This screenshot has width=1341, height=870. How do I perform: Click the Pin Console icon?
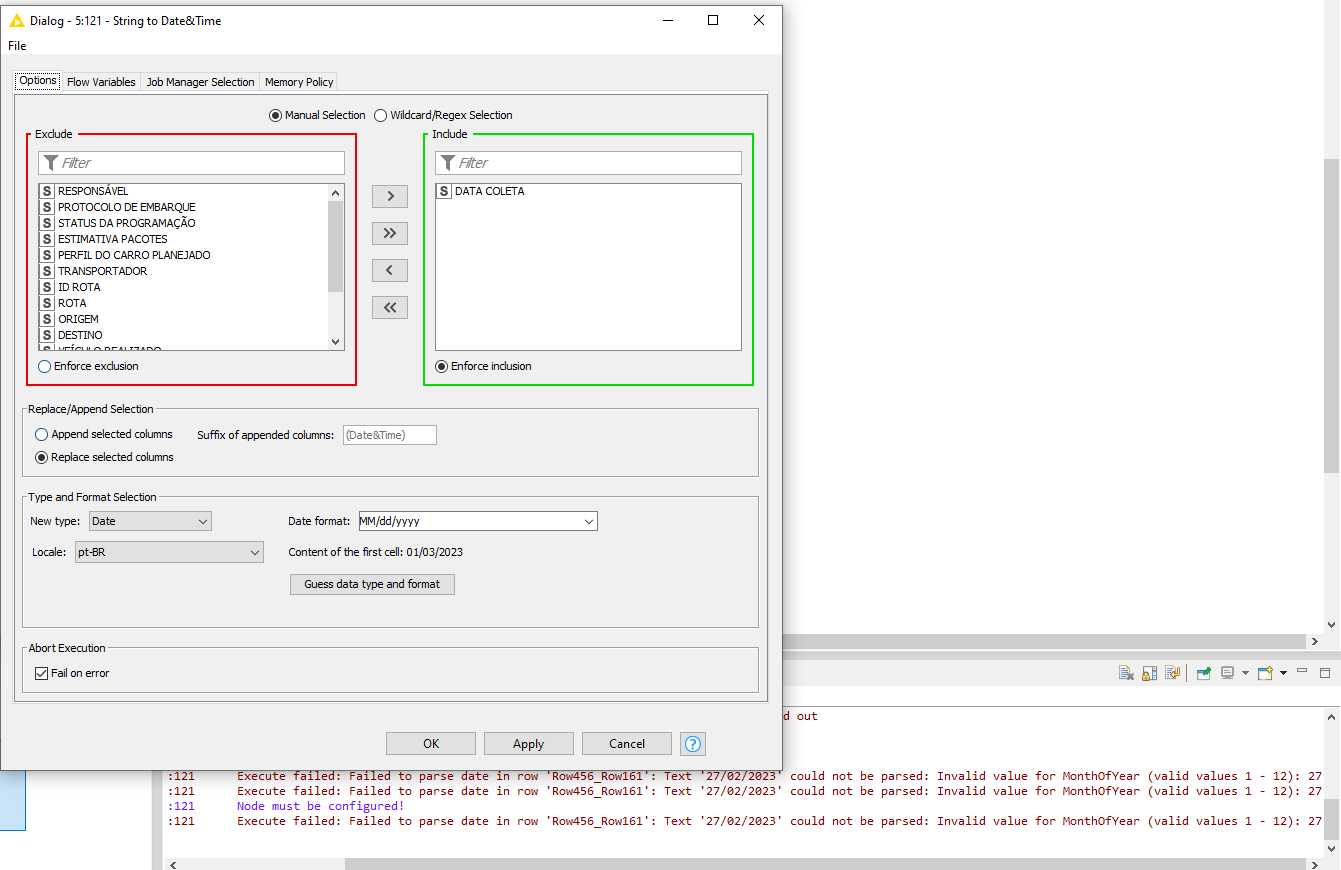[1204, 673]
